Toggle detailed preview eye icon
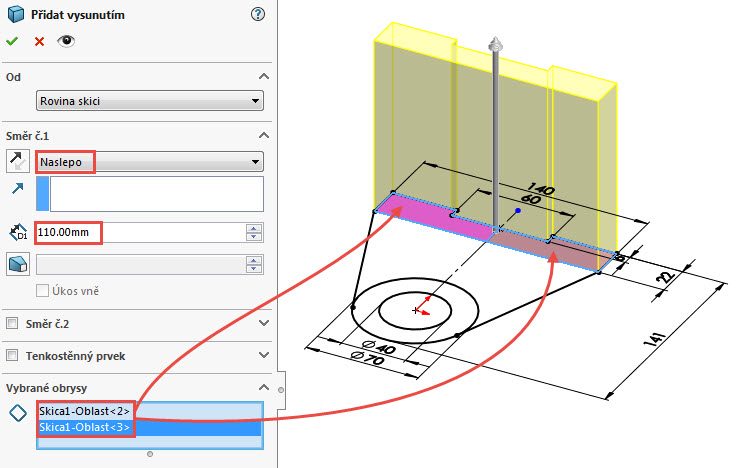This screenshot has width=750, height=468. tap(66, 41)
